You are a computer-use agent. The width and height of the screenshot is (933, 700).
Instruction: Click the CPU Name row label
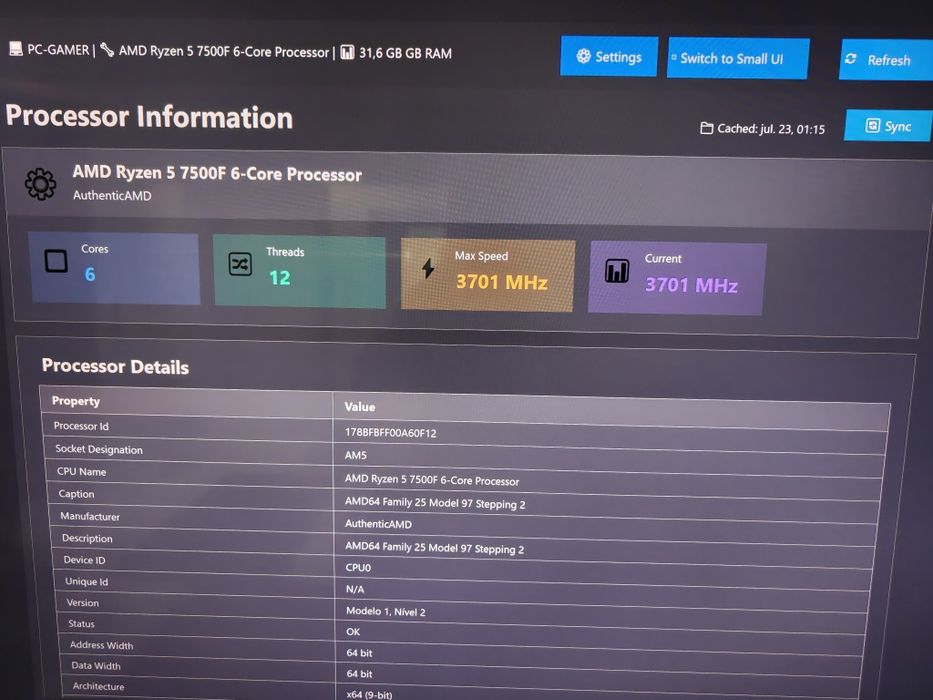click(82, 471)
